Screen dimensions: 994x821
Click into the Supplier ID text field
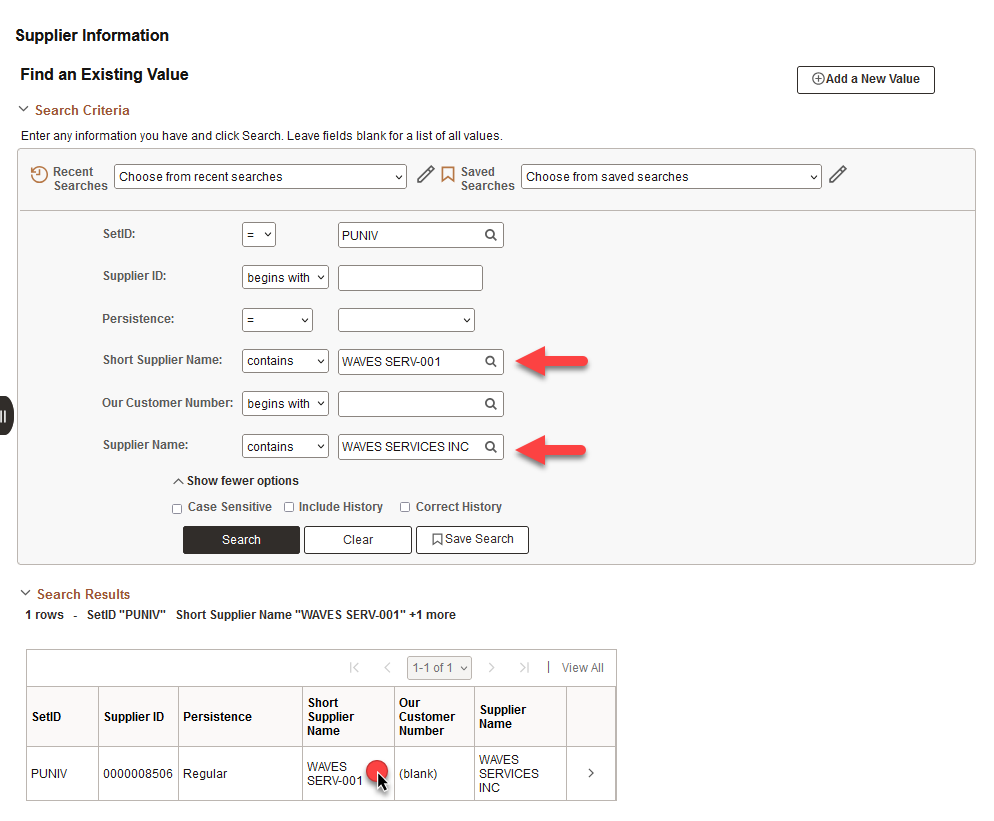pos(410,278)
